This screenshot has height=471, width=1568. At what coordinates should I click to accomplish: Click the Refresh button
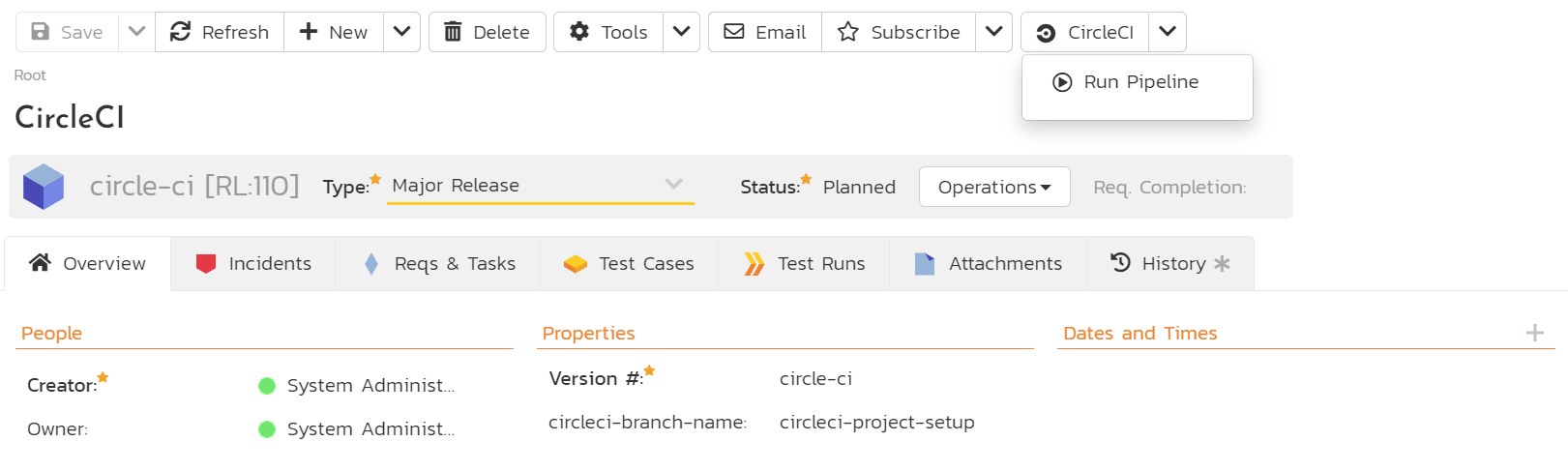[x=220, y=32]
